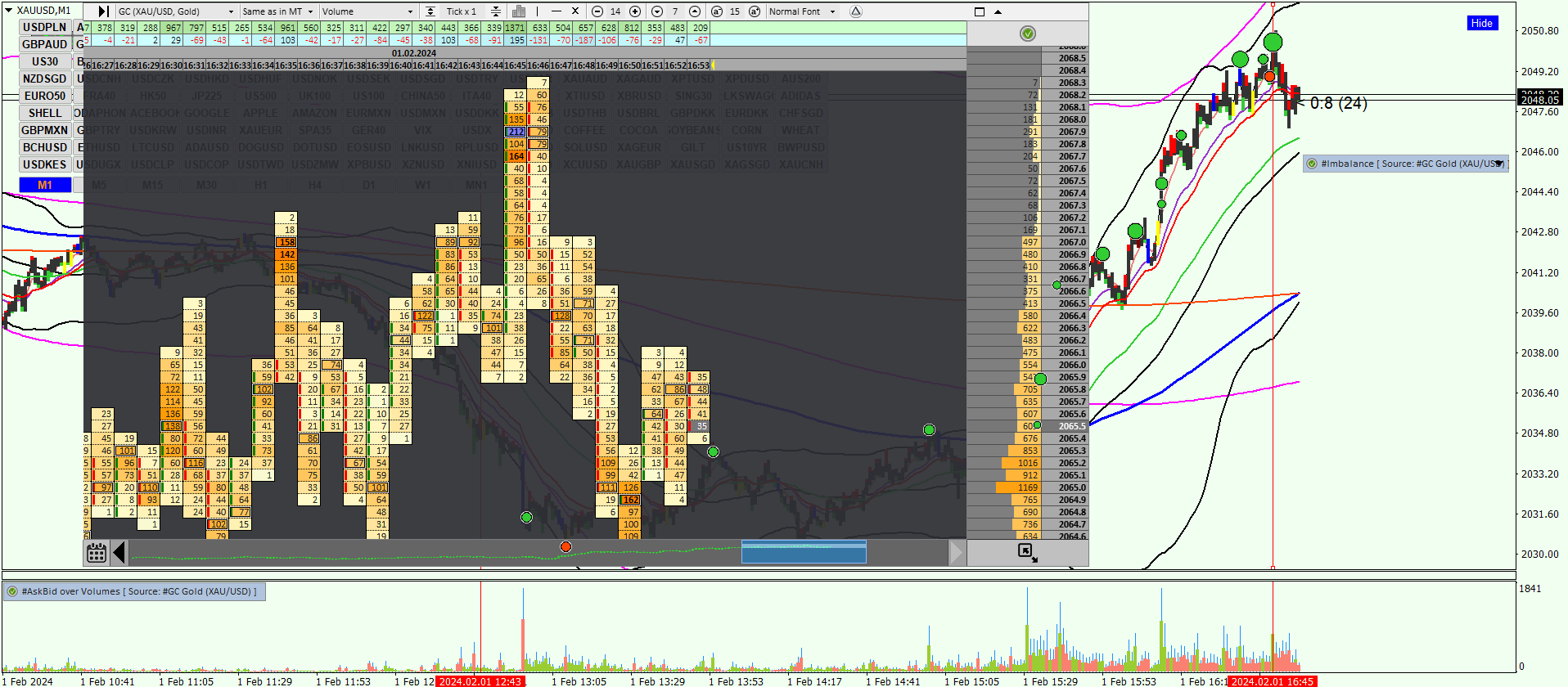Select the active M1 timeframe tab

tap(45, 185)
